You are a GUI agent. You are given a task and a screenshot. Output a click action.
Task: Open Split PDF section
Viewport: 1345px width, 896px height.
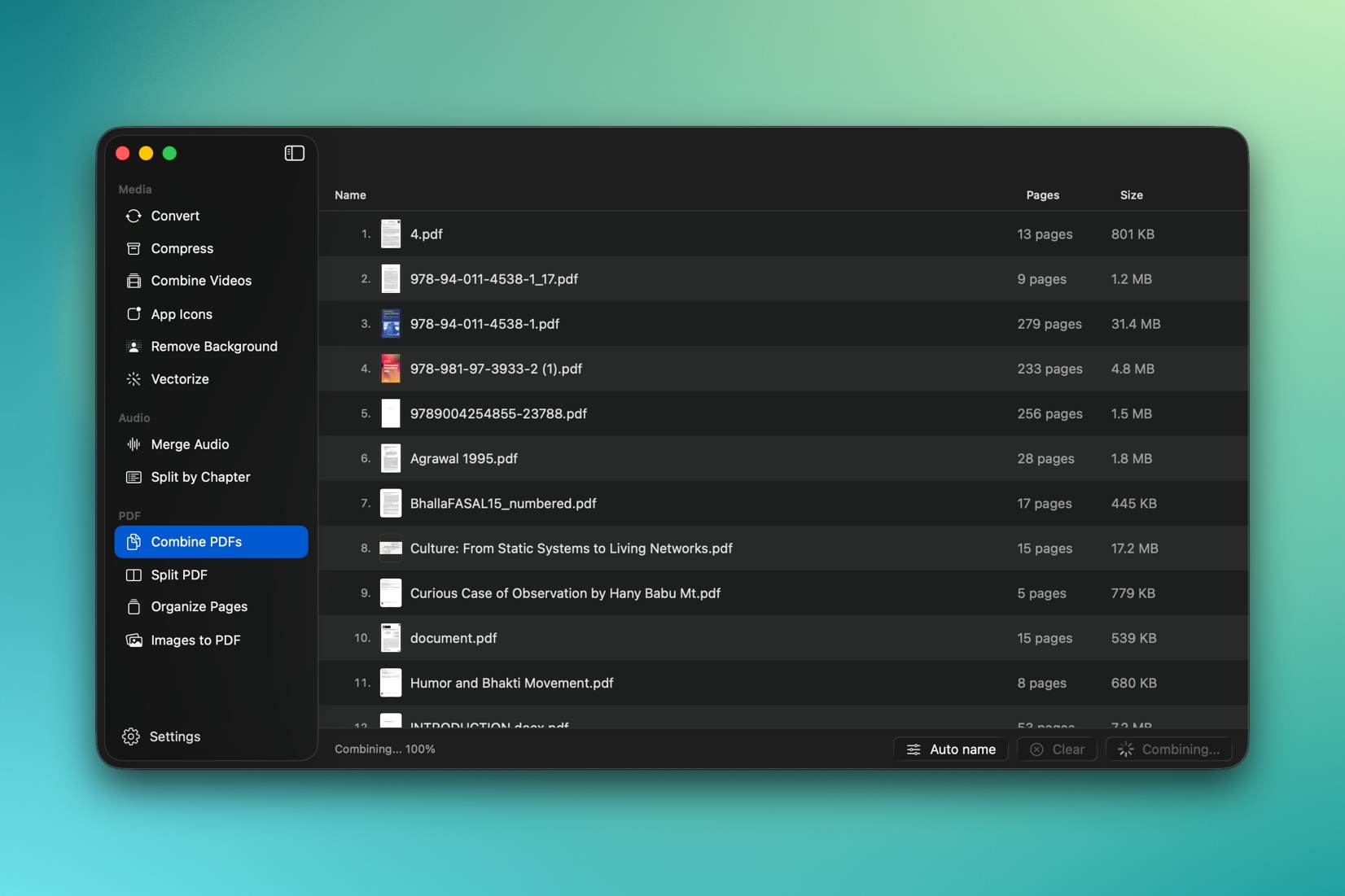[211, 575]
